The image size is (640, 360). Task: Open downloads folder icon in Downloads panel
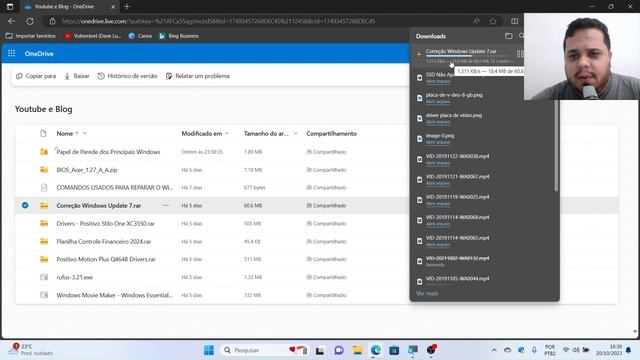point(509,36)
